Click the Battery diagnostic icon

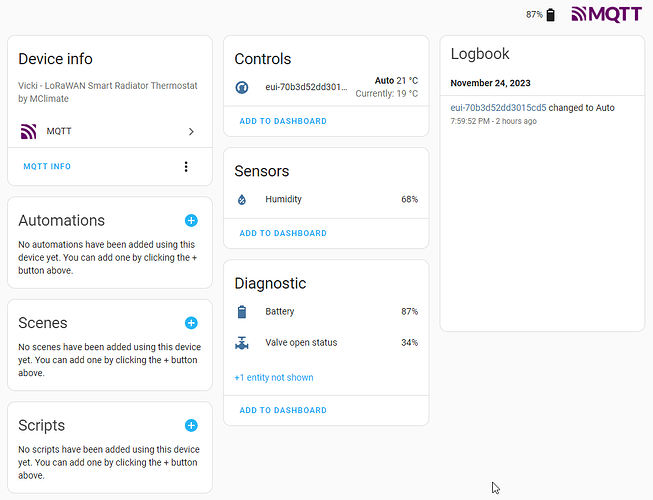pos(242,312)
